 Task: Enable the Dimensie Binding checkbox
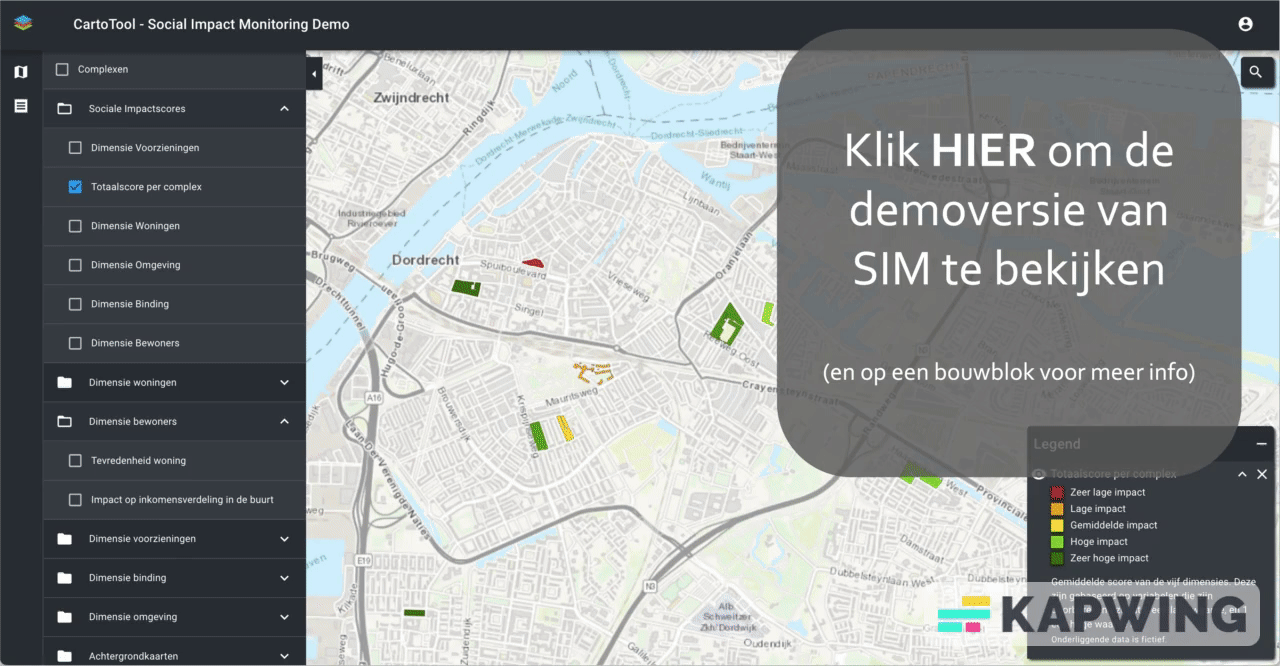click(75, 304)
